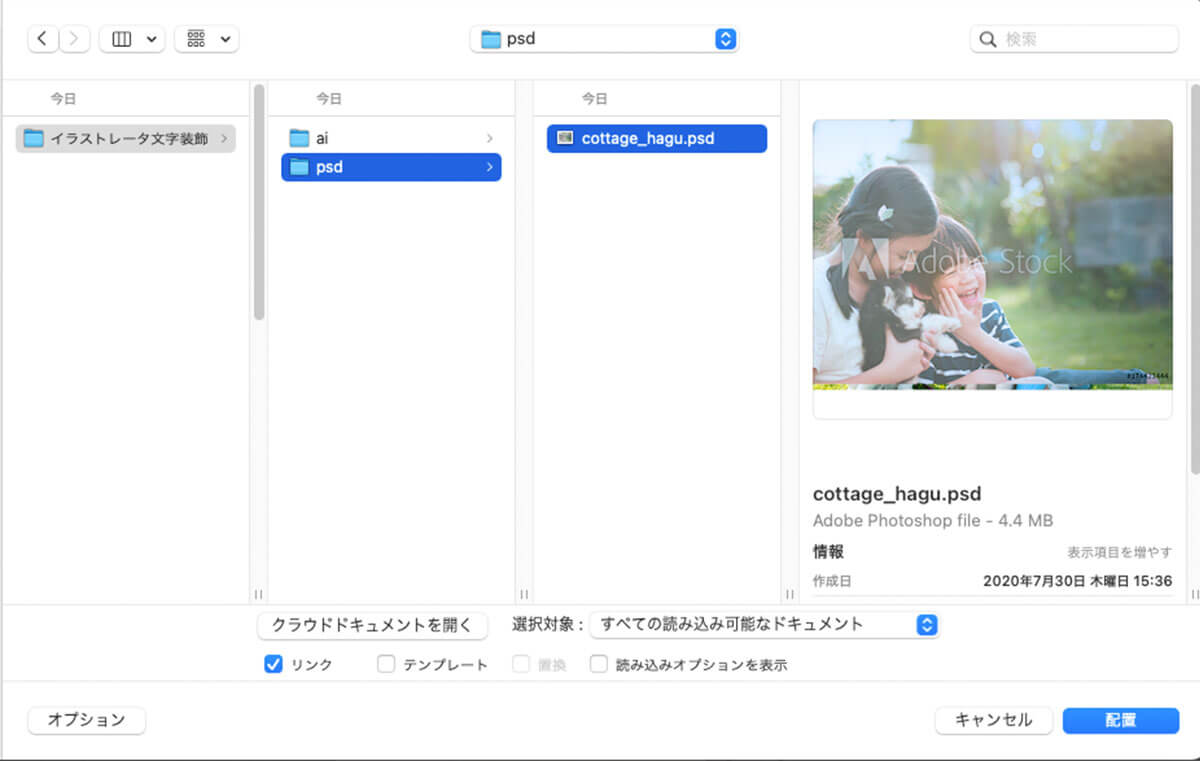Click the search magnifying glass icon

pyautogui.click(x=988, y=39)
